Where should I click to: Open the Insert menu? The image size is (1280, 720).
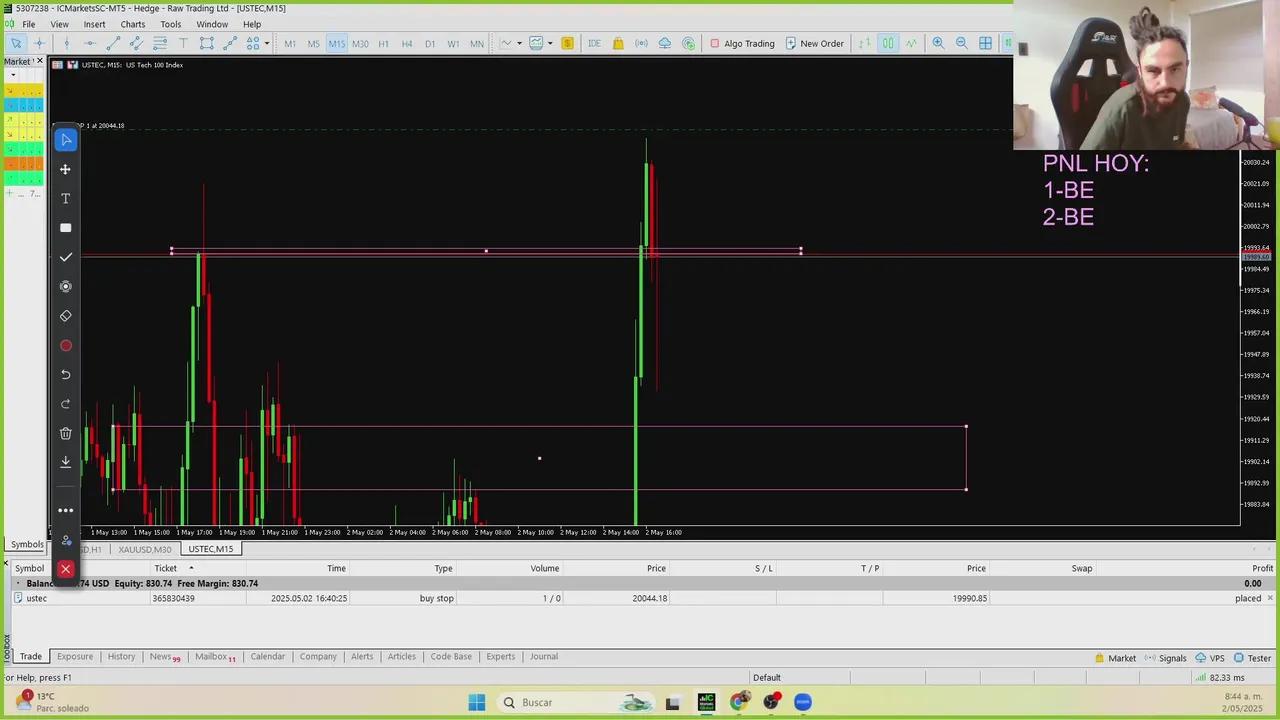(94, 24)
